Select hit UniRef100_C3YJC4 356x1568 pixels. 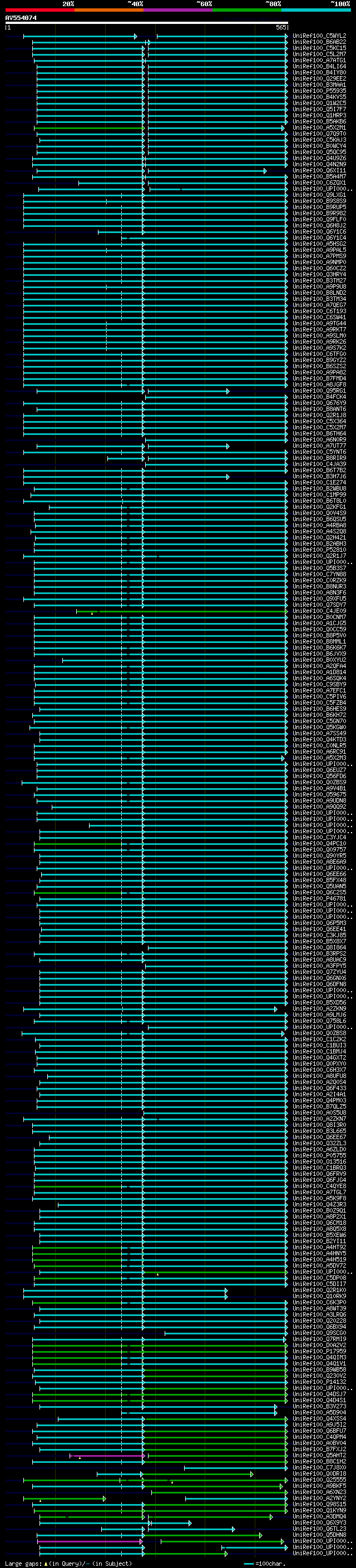coord(319,838)
